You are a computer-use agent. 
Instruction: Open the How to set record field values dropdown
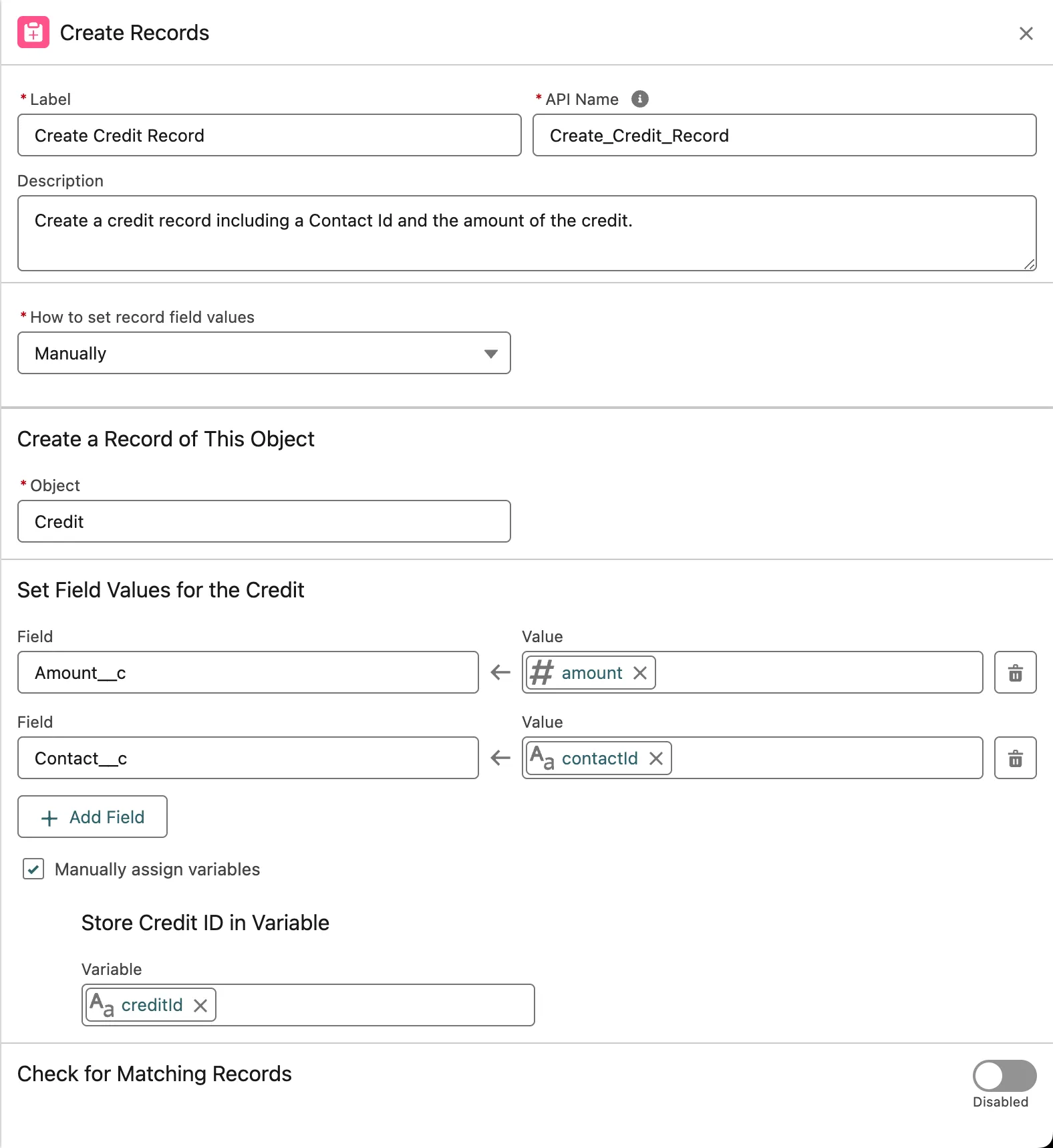click(264, 353)
